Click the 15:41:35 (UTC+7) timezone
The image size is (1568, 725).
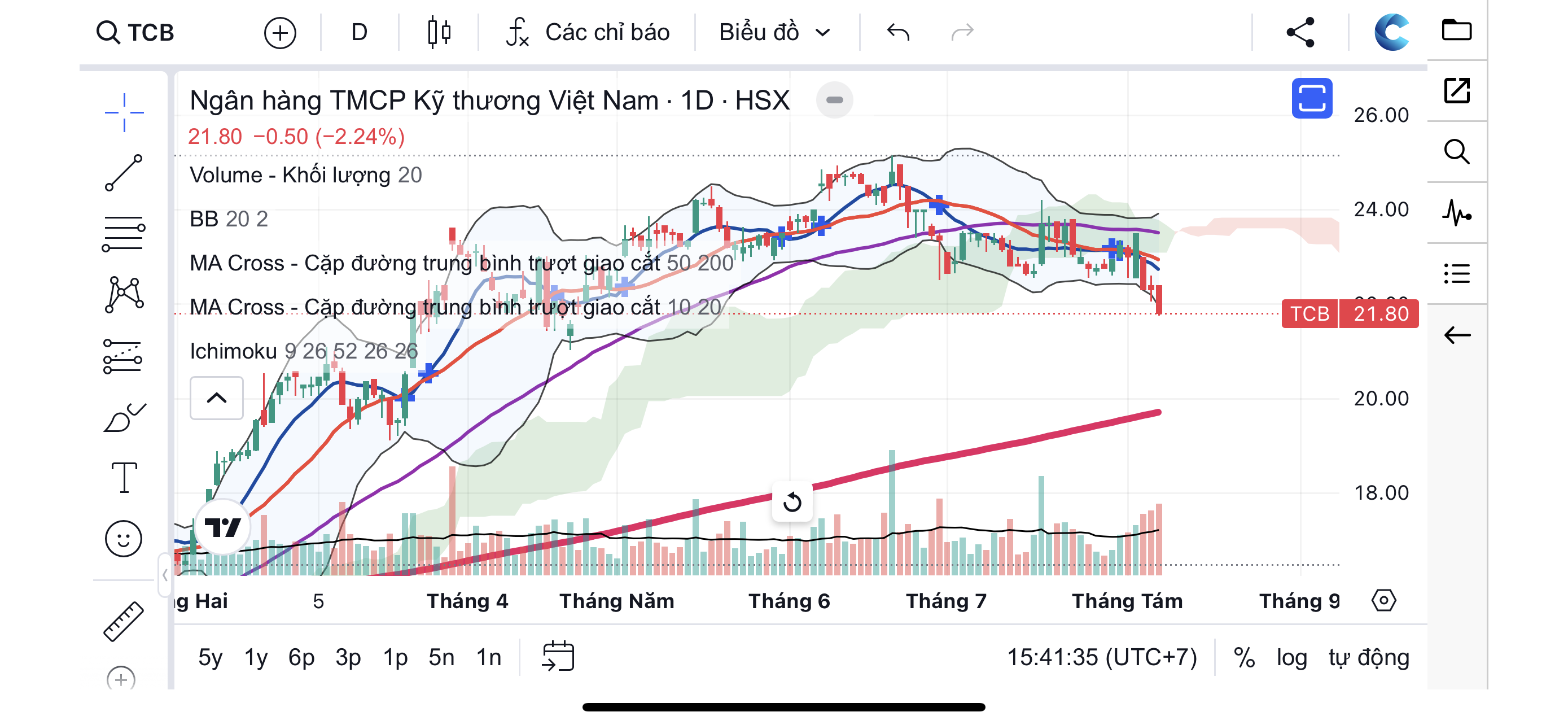point(1102,657)
